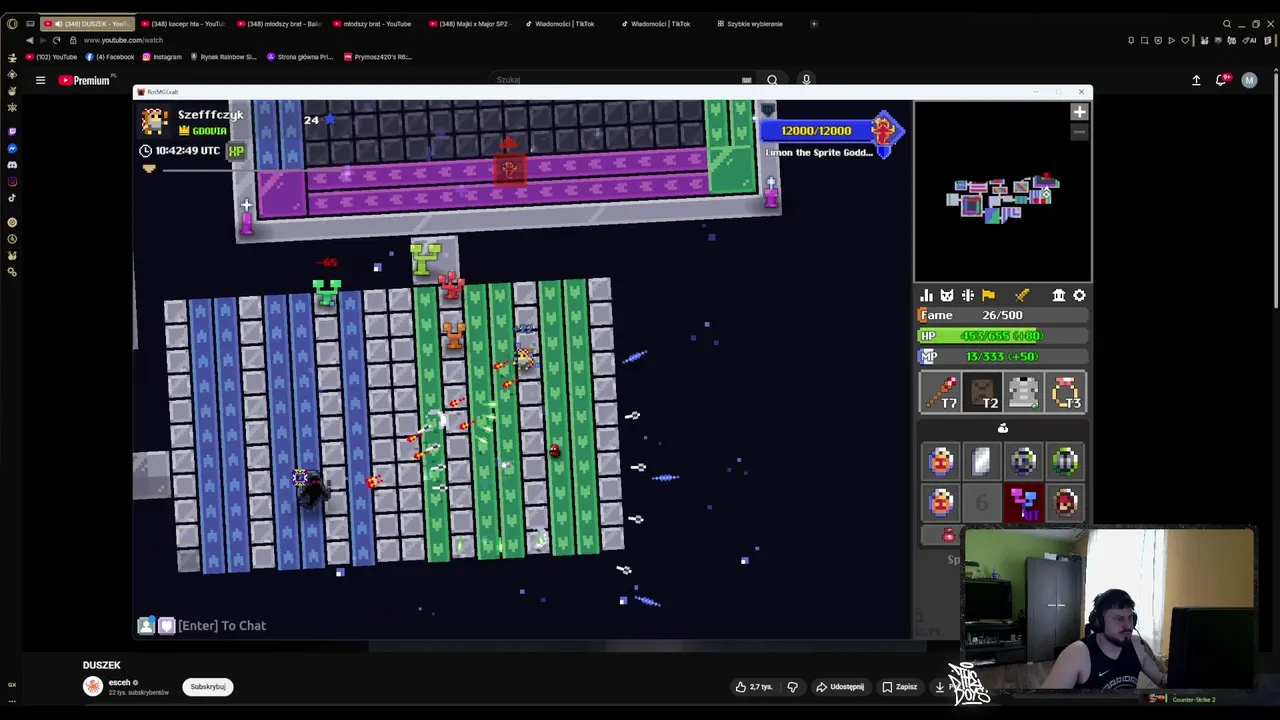Image resolution: width=1280 pixels, height=720 pixels.
Task: Open the Facebook bookmark
Action: (110, 57)
